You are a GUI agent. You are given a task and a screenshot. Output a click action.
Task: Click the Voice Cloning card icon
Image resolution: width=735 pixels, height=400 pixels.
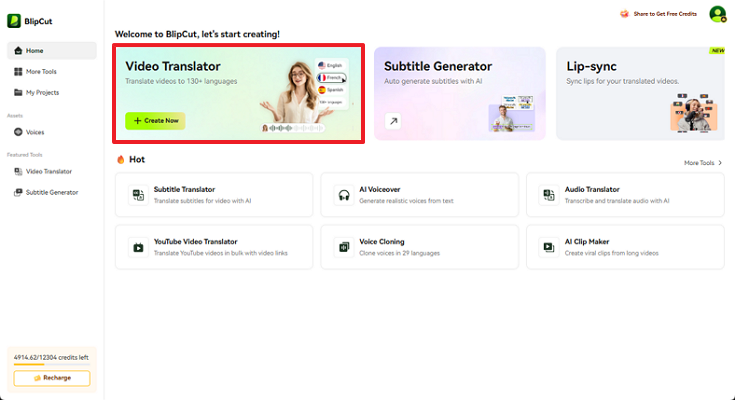point(343,246)
